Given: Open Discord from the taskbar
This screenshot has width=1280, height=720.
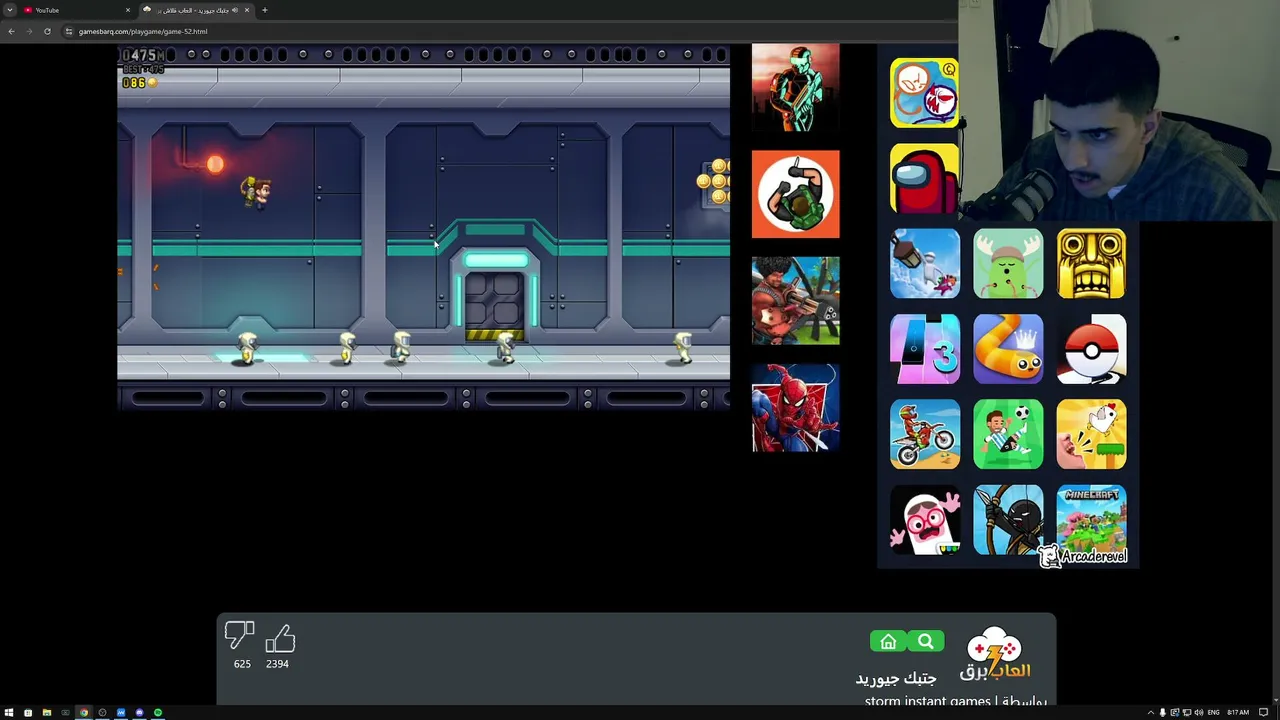Looking at the screenshot, I should pyautogui.click(x=139, y=713).
